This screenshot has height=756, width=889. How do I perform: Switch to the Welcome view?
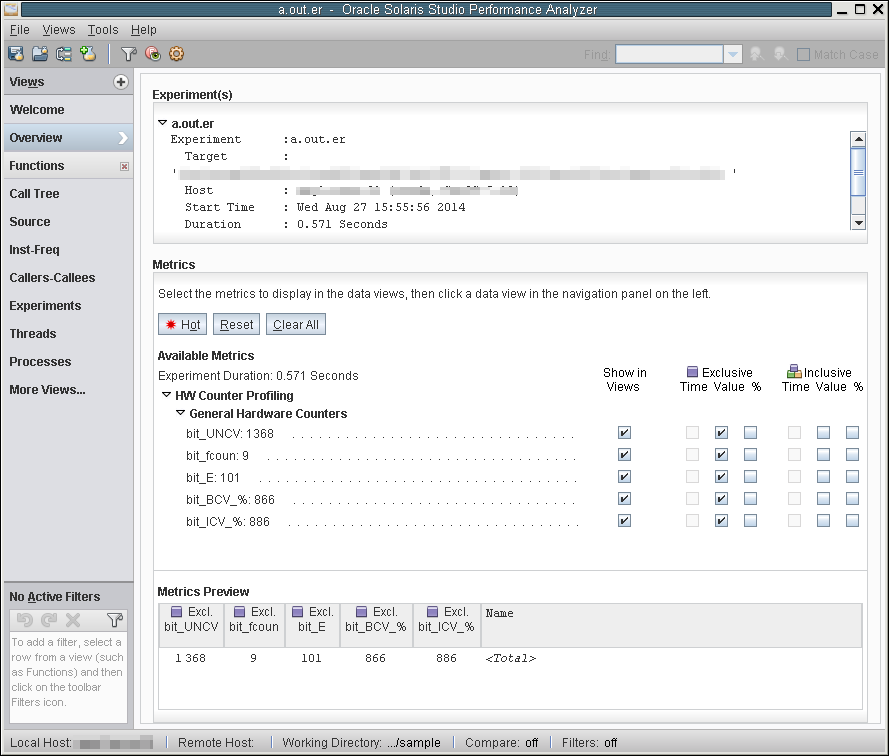point(68,110)
